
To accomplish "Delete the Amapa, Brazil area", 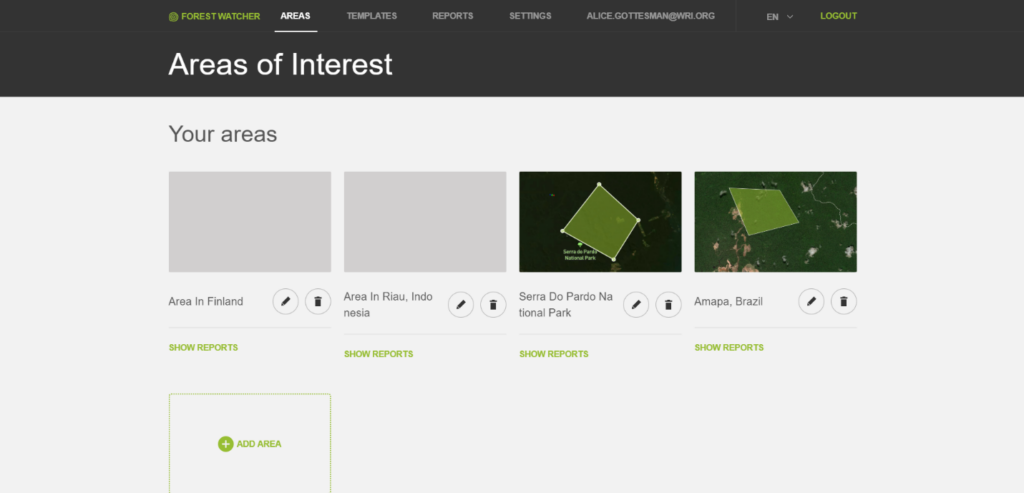I will point(844,302).
